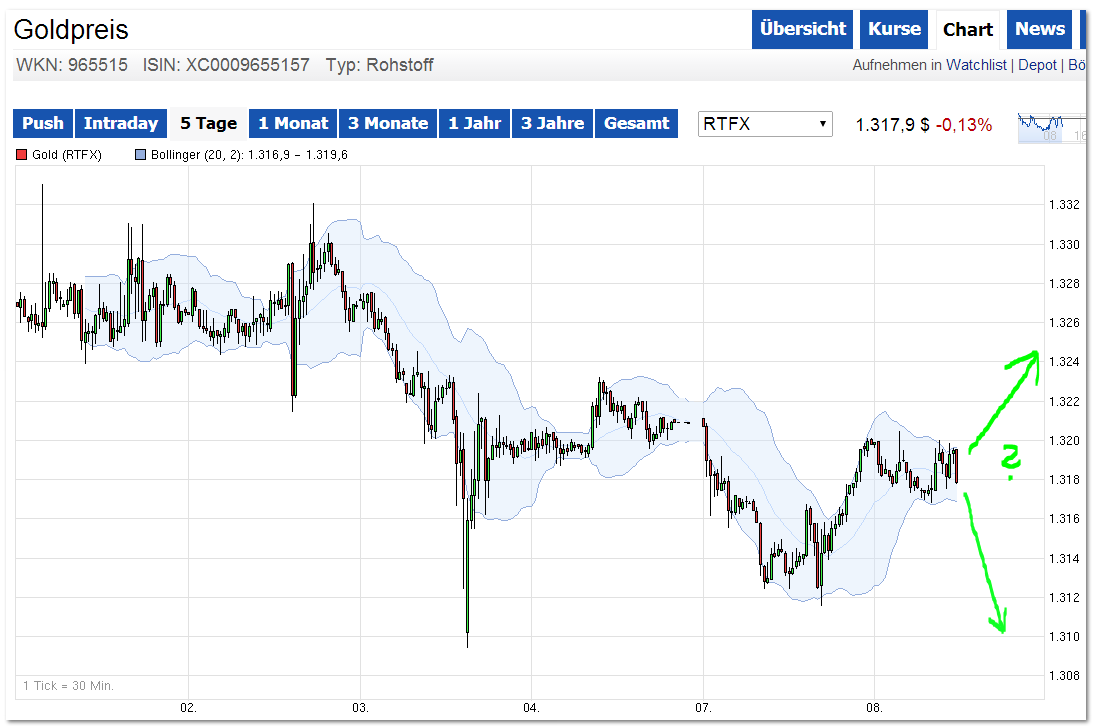This screenshot has height=726, width=1095.
Task: Click the Watchlist link
Action: 978,65
